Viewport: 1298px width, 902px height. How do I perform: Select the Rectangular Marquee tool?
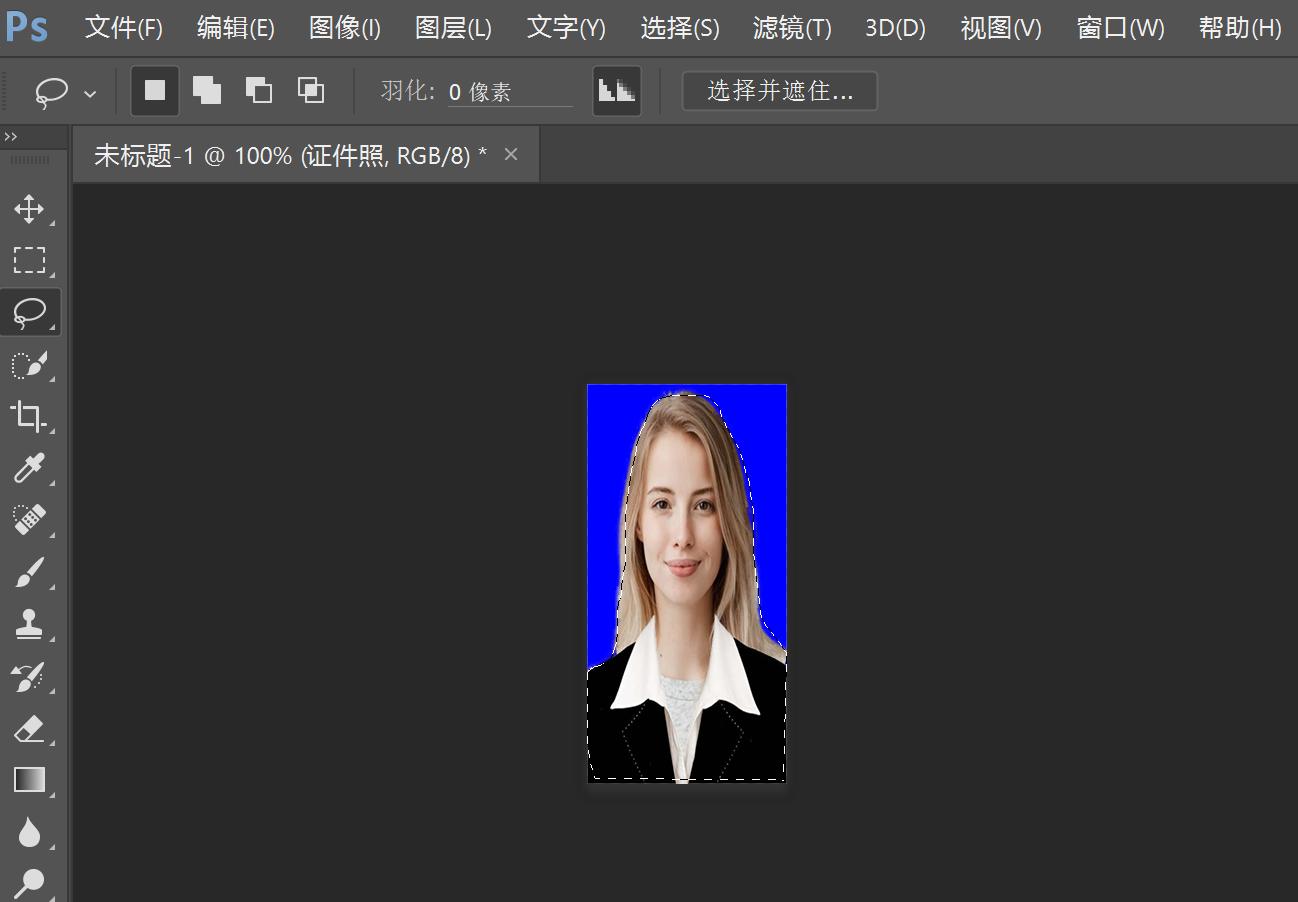click(x=30, y=261)
